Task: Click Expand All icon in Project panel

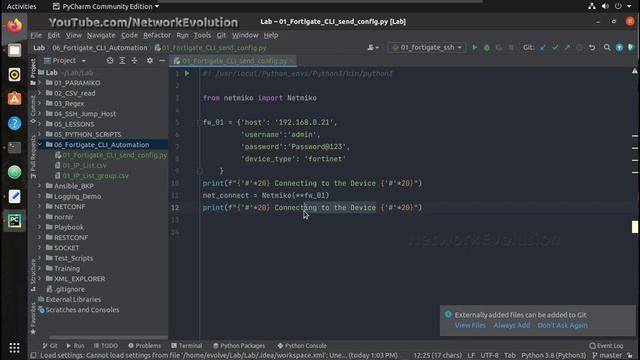Action: point(122,60)
